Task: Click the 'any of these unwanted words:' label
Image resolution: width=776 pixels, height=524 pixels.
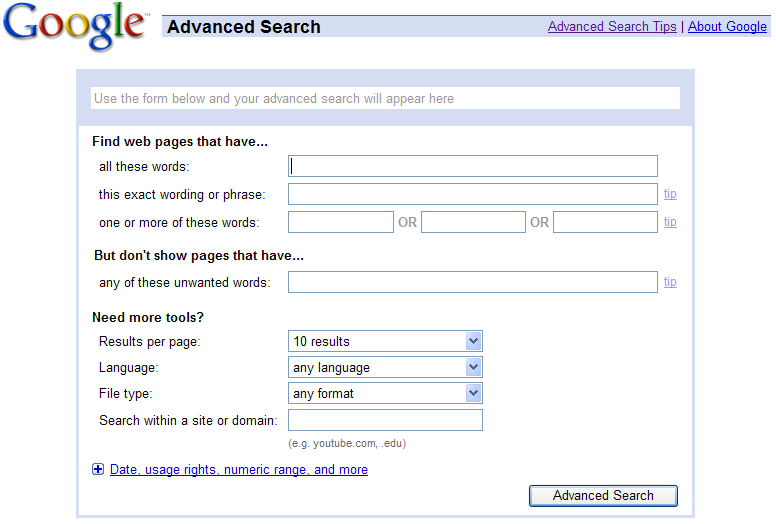Action: 184,283
